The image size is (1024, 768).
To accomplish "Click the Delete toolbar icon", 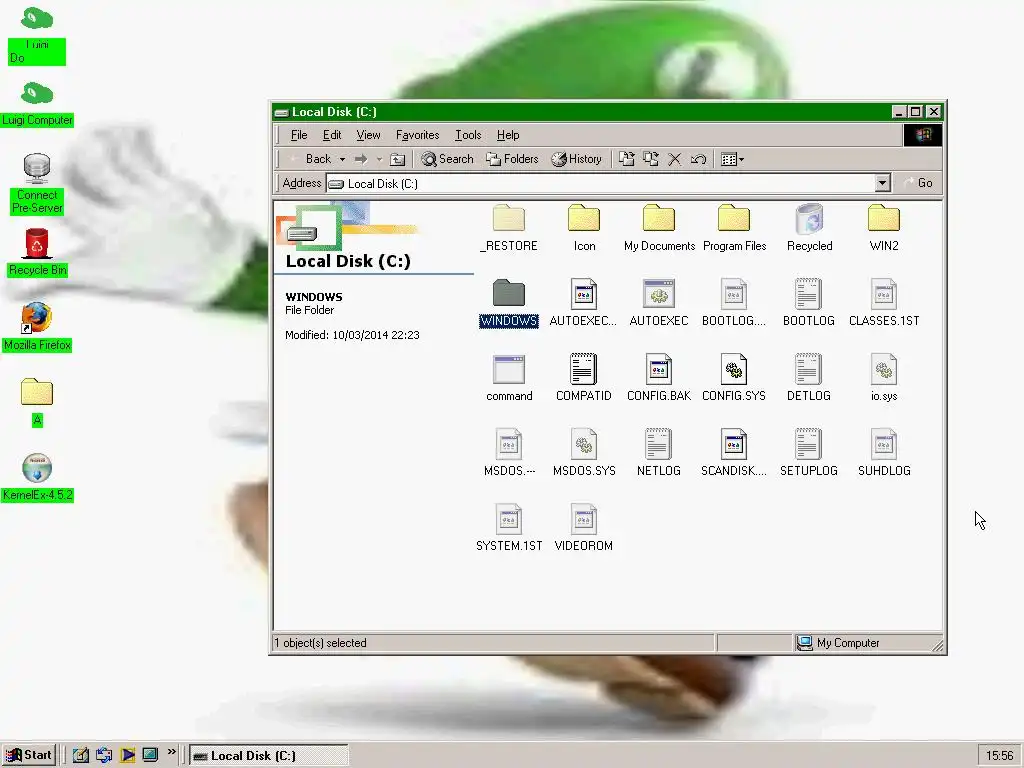I will pos(675,159).
